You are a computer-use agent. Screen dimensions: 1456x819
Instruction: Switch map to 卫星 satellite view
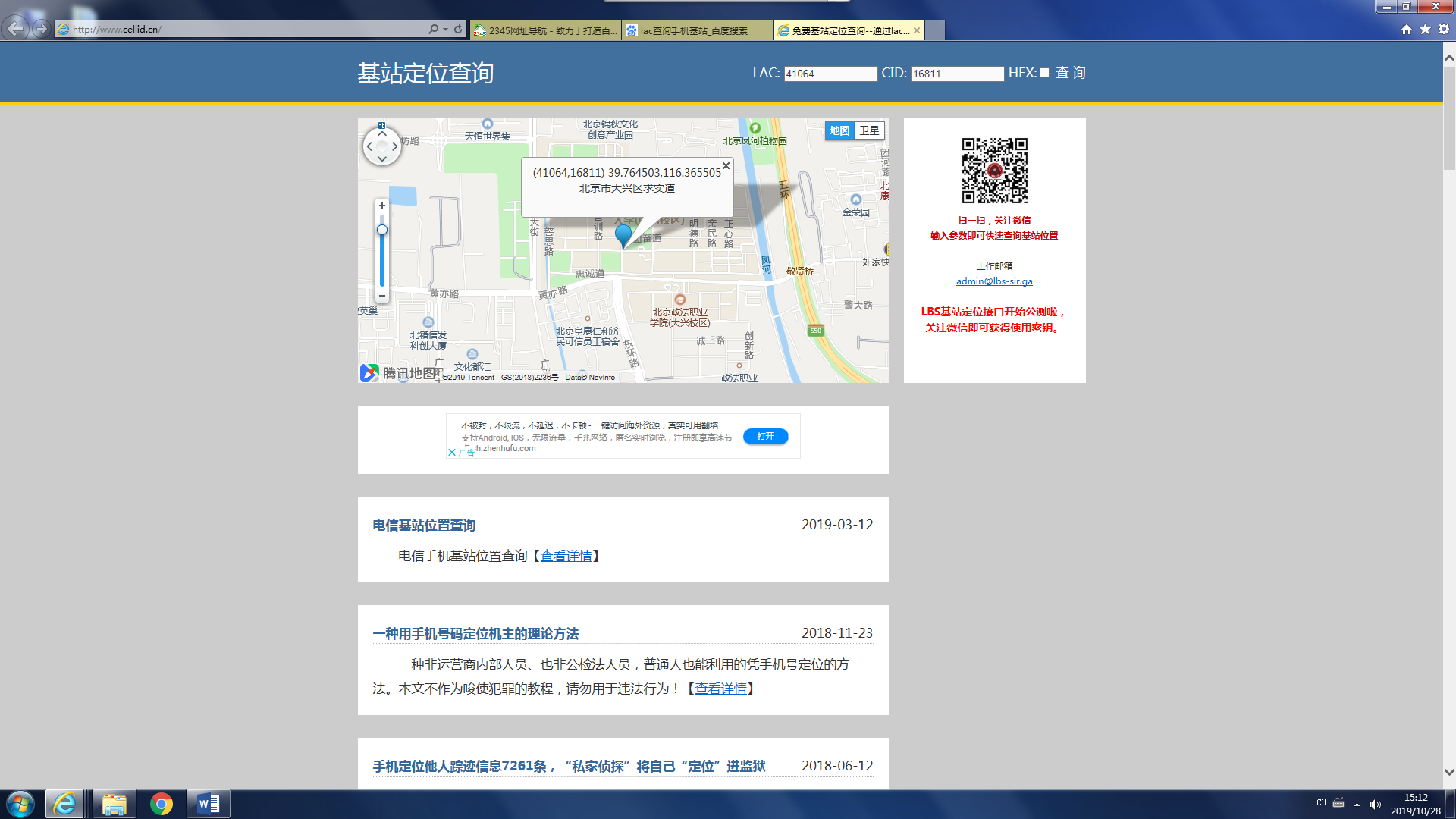pos(869,130)
